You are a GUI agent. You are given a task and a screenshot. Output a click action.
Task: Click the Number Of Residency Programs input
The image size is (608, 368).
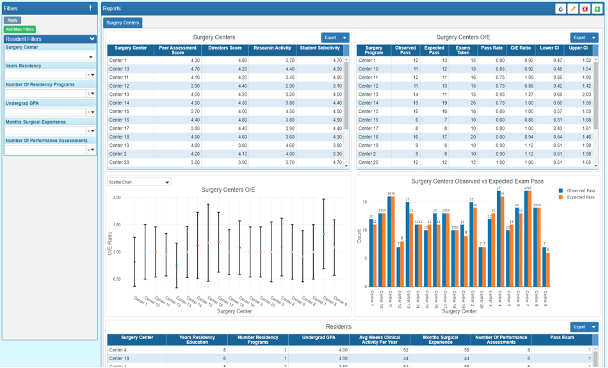[x=45, y=93]
